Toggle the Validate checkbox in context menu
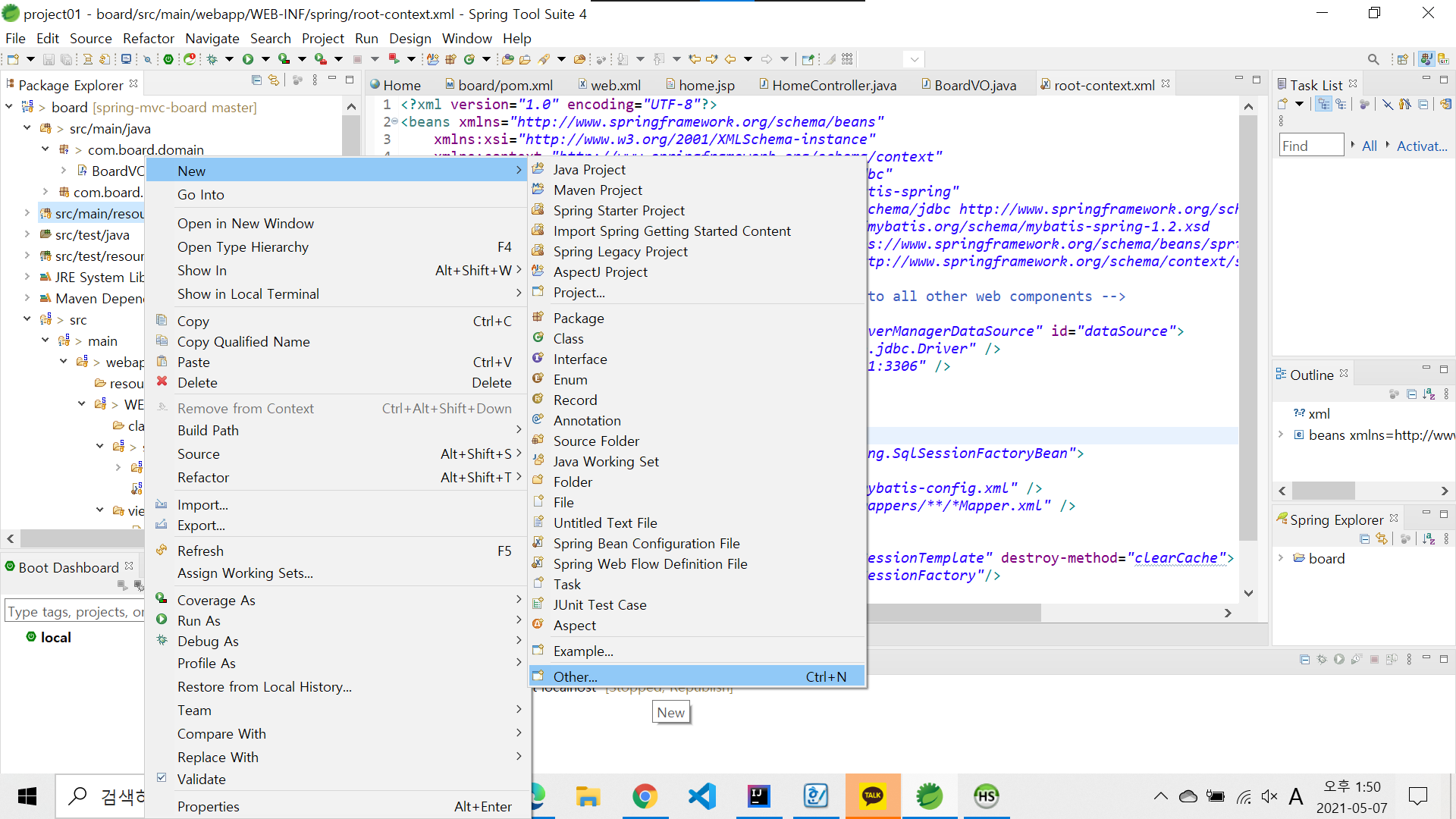Screen dimensions: 1456x819 coord(162,778)
